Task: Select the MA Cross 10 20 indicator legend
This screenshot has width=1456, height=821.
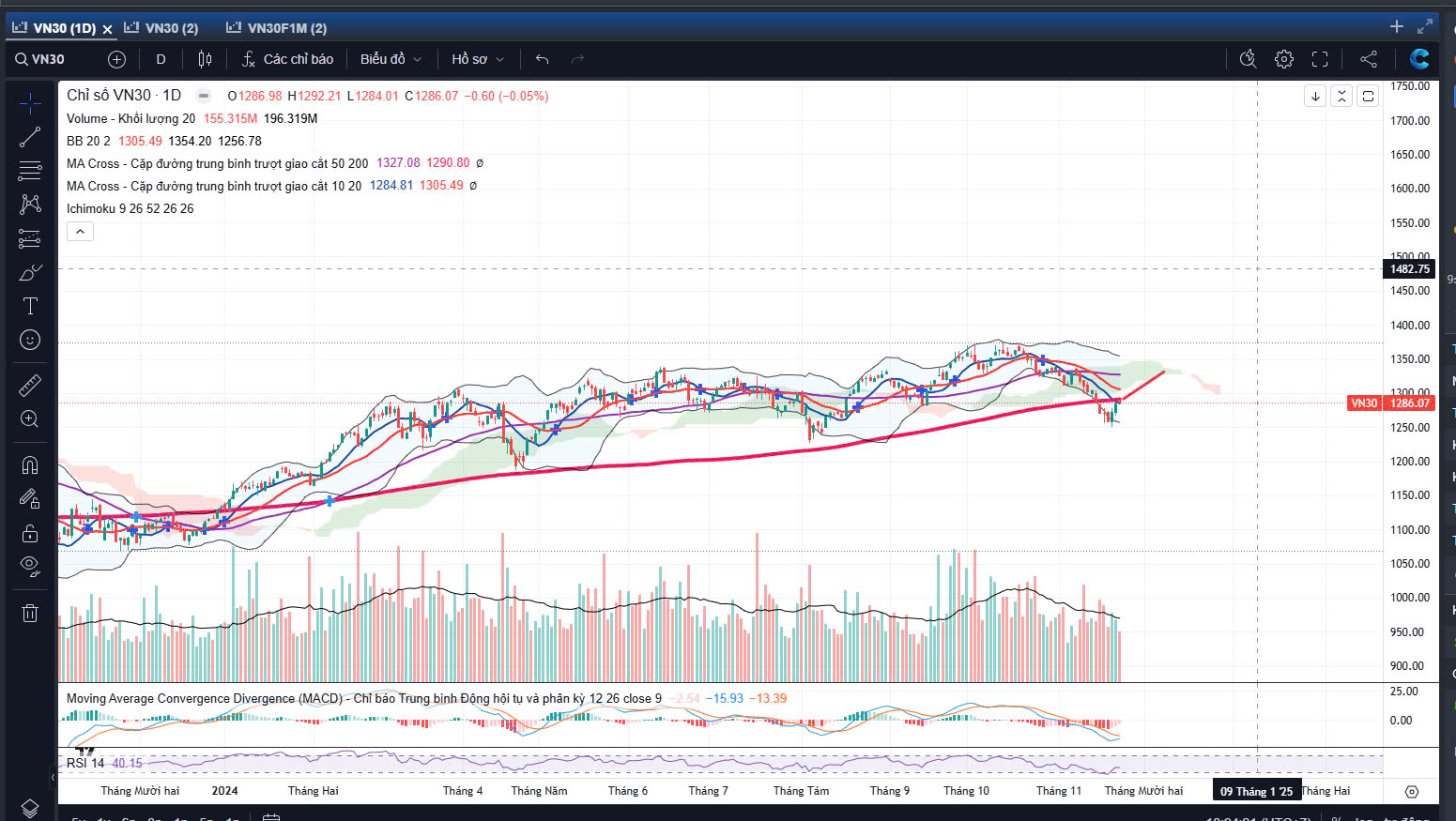Action: coord(214,186)
